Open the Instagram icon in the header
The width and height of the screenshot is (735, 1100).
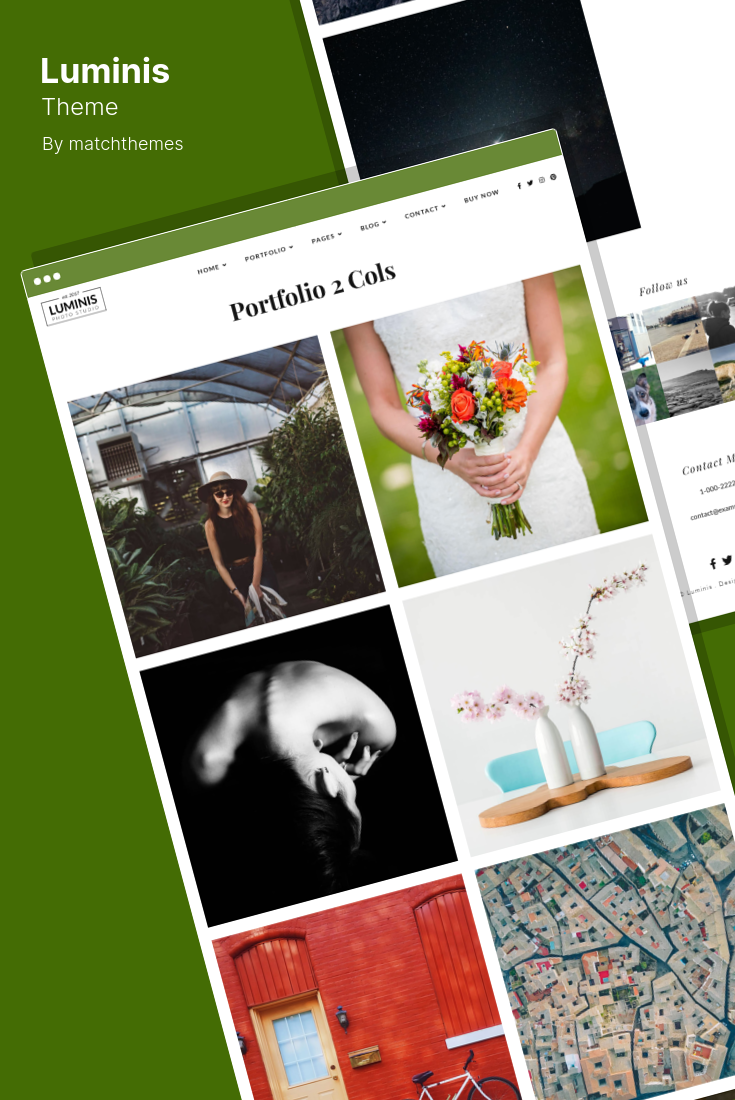pos(541,180)
